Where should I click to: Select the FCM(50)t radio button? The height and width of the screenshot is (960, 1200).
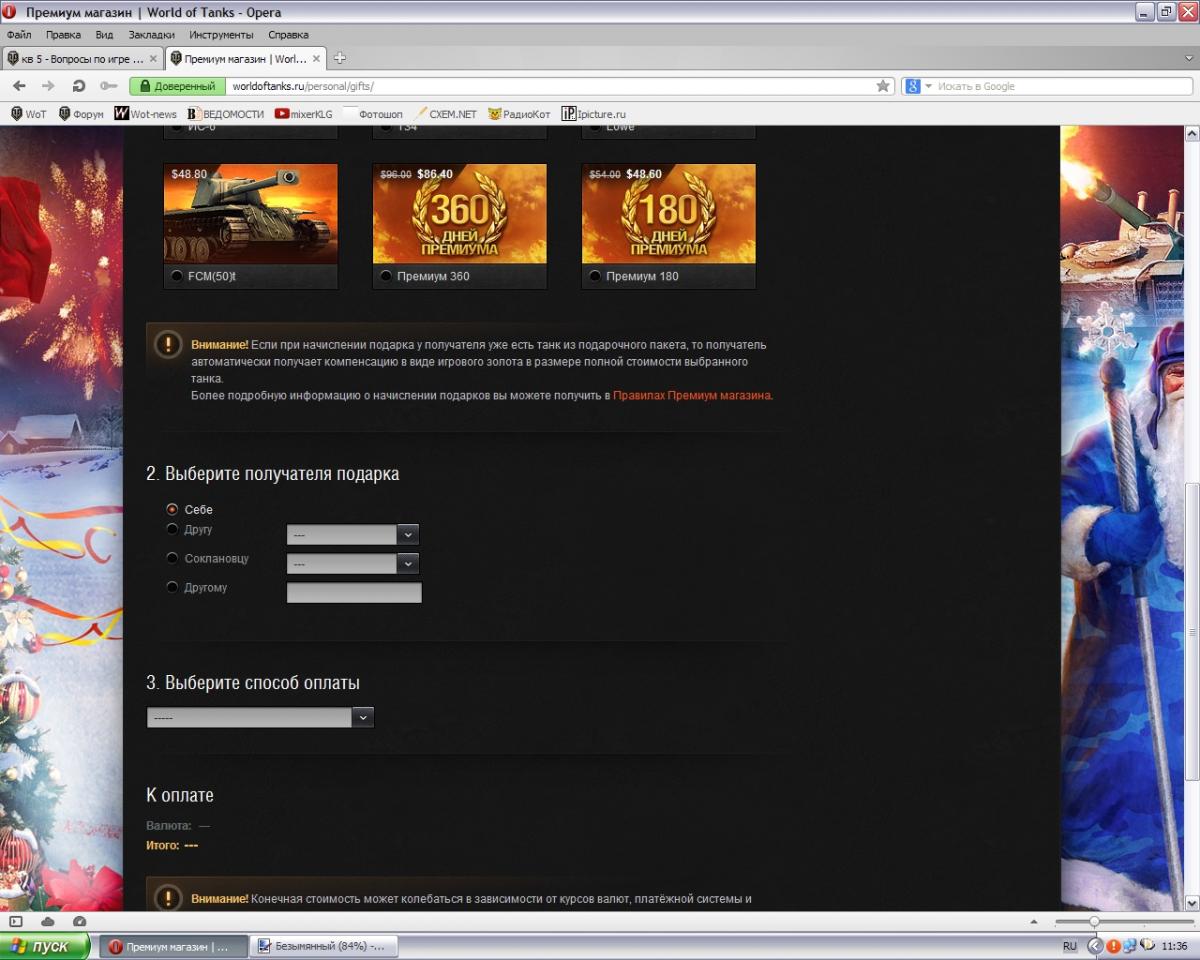(177, 276)
